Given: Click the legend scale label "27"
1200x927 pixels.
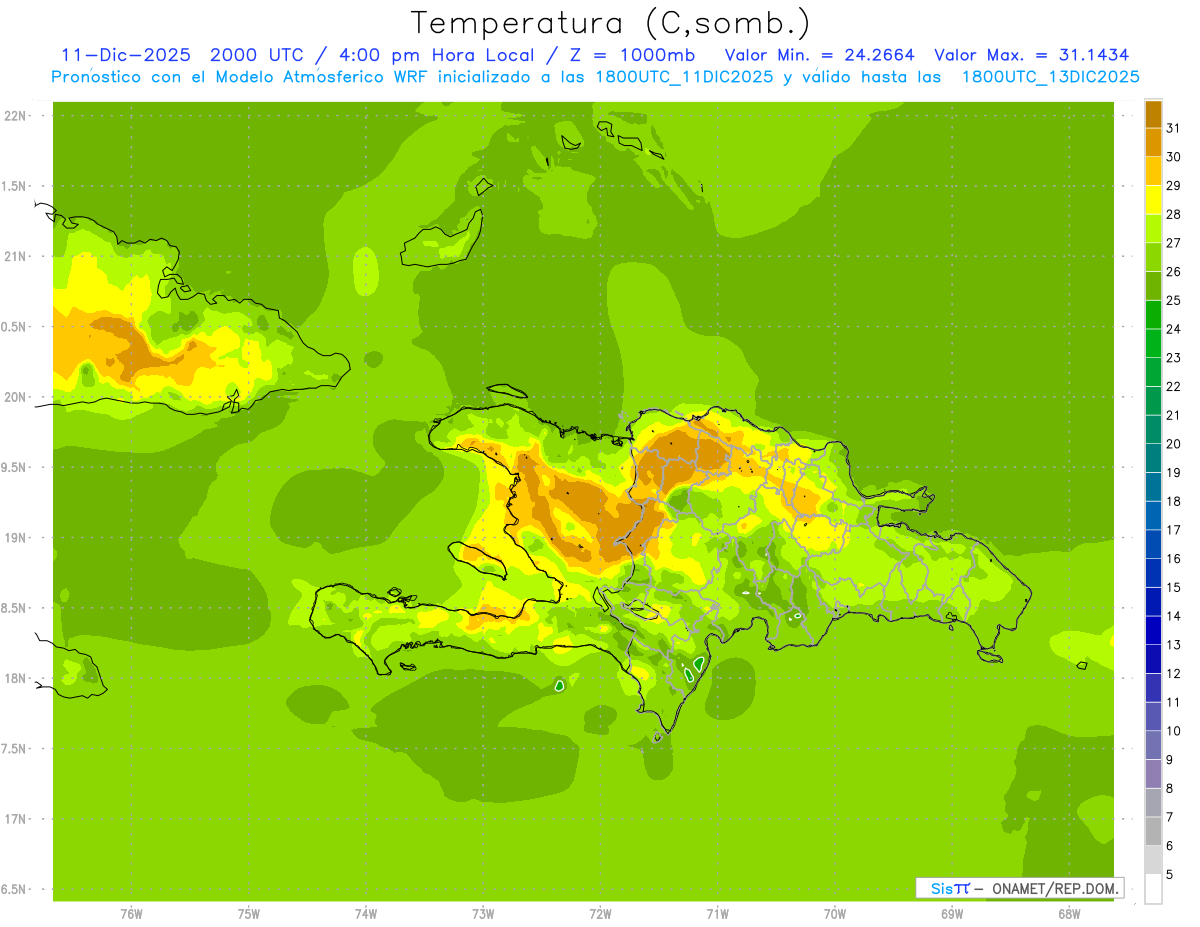Looking at the screenshot, I should pyautogui.click(x=1174, y=243).
